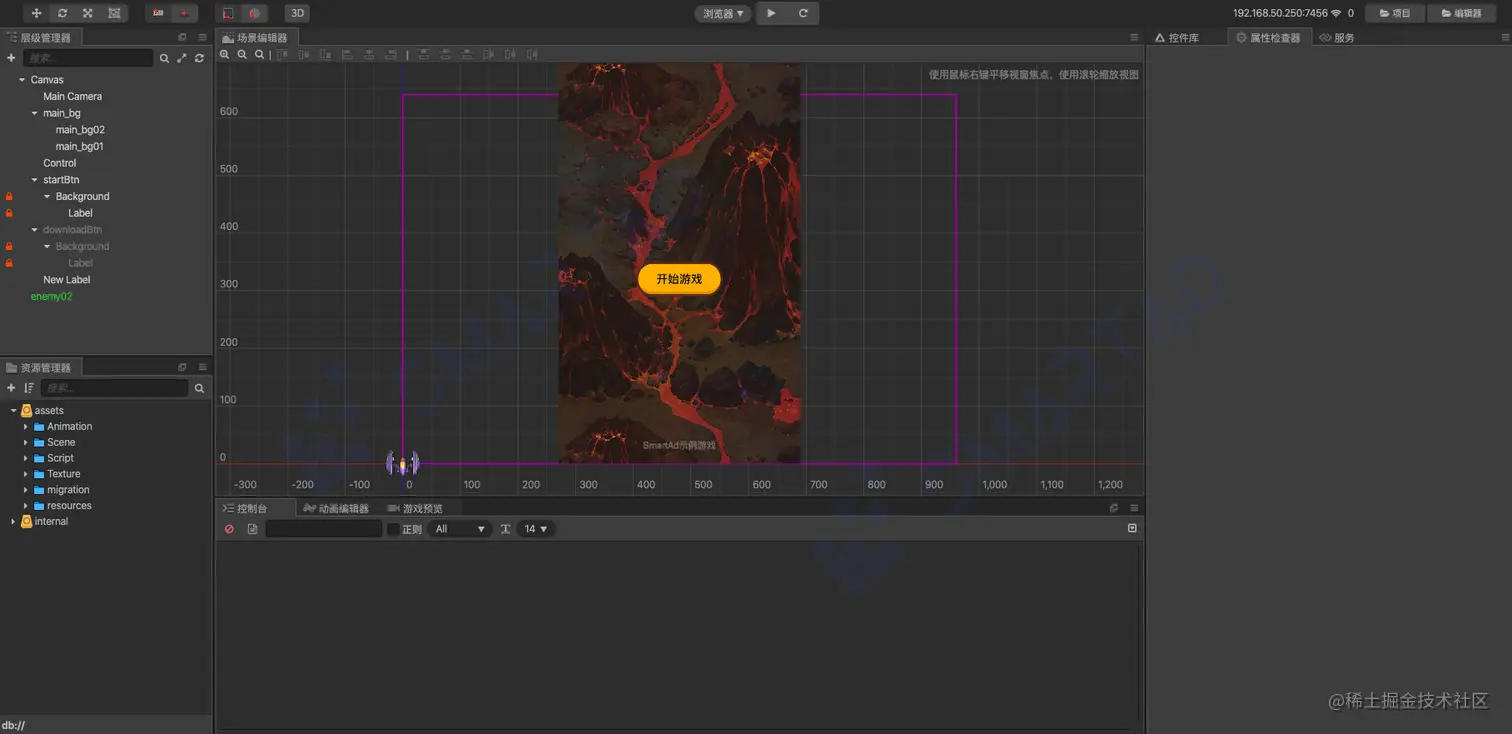Open the 浏览器 preview platform dropdown

(723, 13)
